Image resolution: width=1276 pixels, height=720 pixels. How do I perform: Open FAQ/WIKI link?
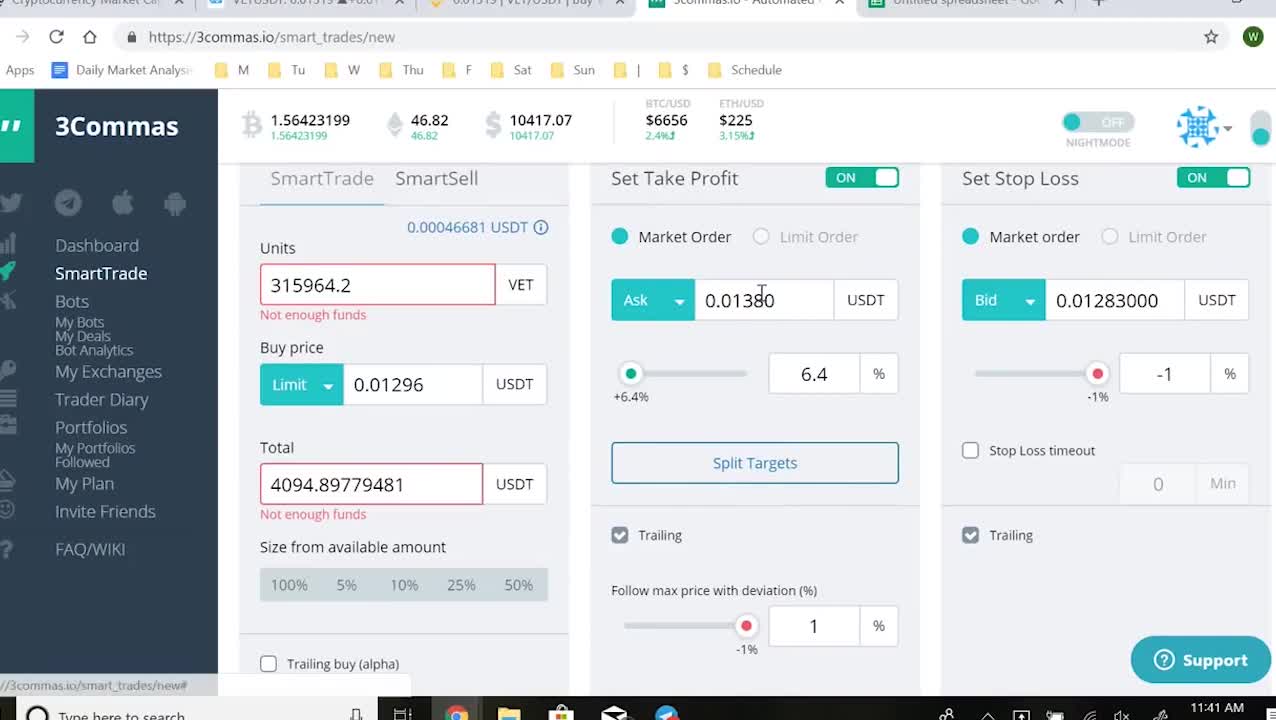click(90, 549)
